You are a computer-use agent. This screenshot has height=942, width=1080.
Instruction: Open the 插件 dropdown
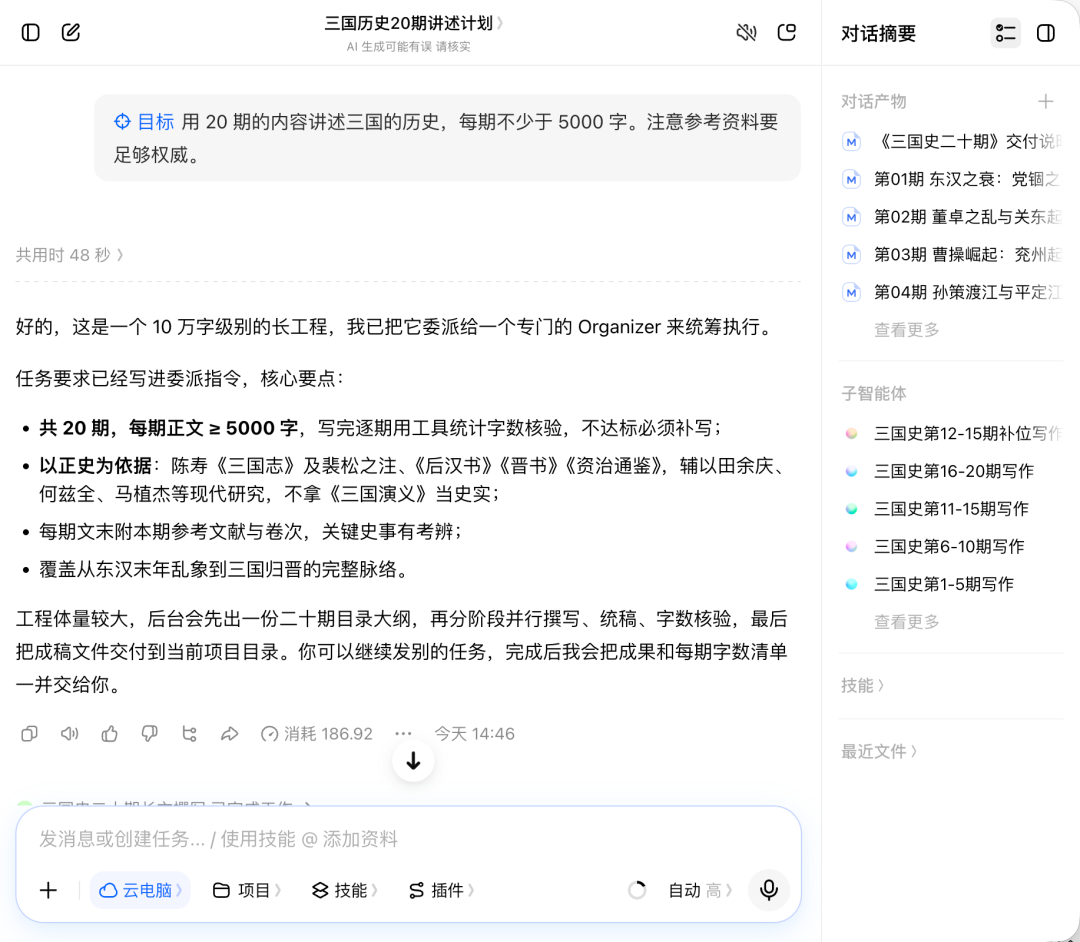point(442,890)
